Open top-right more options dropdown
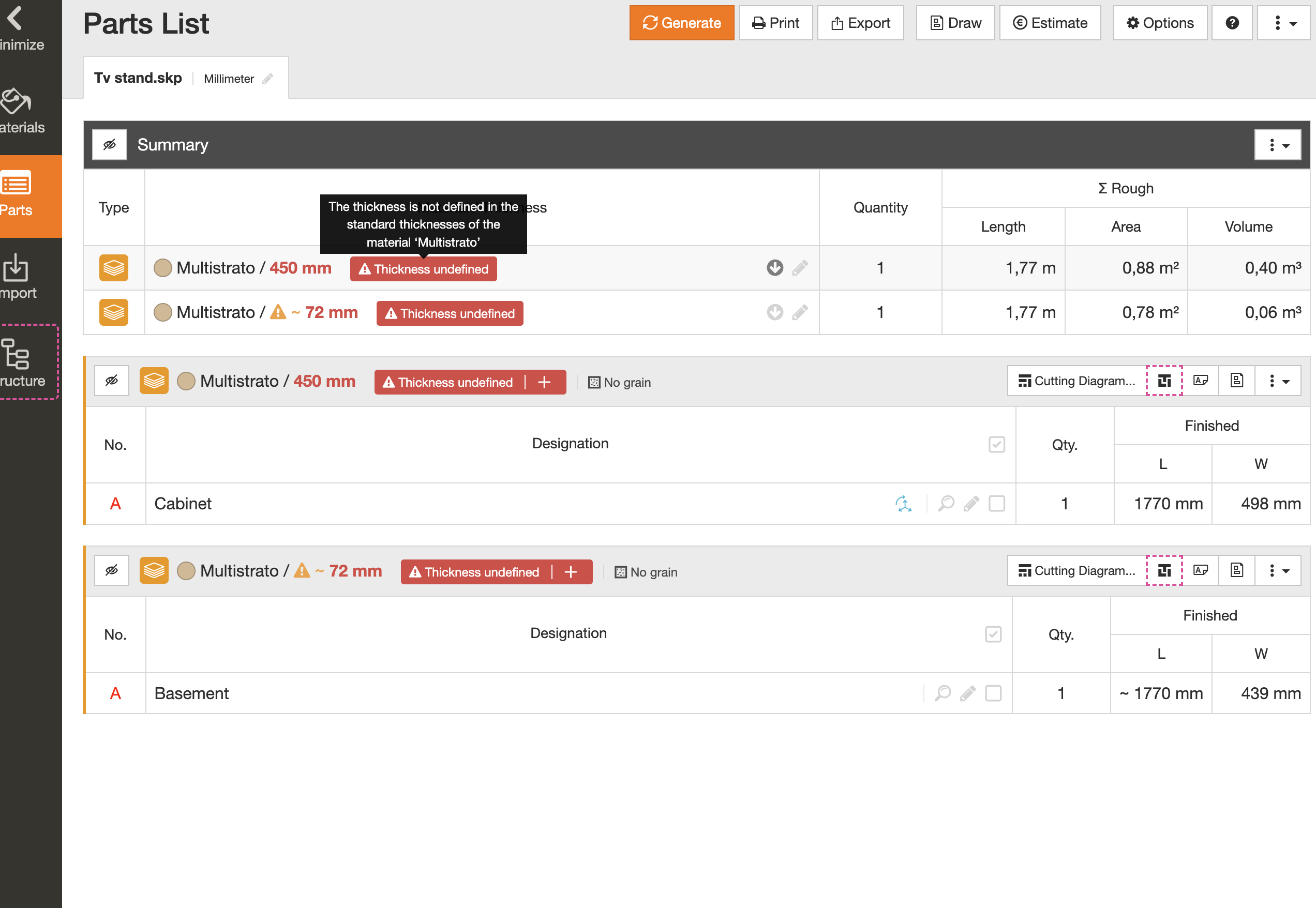Image resolution: width=1316 pixels, height=908 pixels. point(1284,23)
